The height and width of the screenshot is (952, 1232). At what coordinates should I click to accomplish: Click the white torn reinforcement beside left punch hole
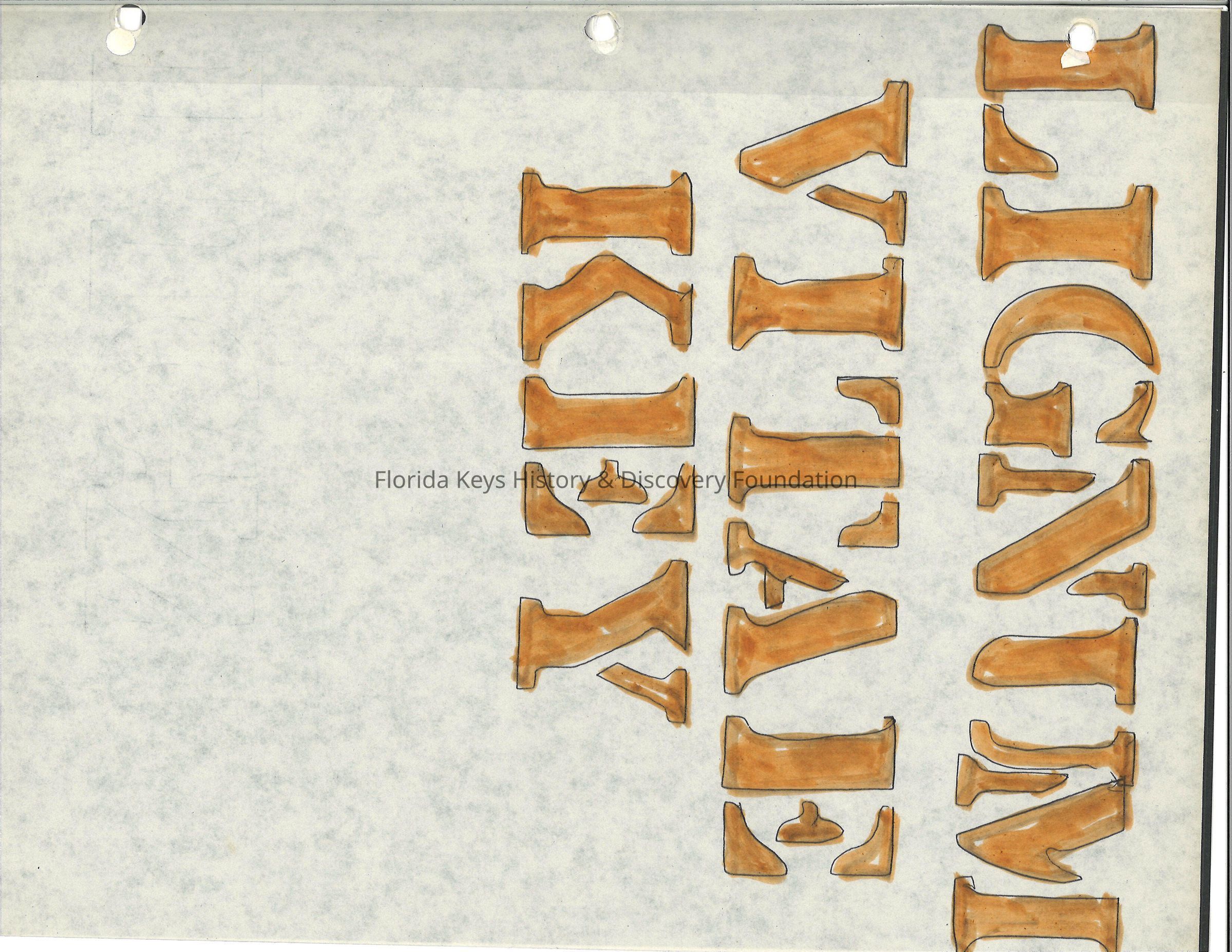pos(120,42)
